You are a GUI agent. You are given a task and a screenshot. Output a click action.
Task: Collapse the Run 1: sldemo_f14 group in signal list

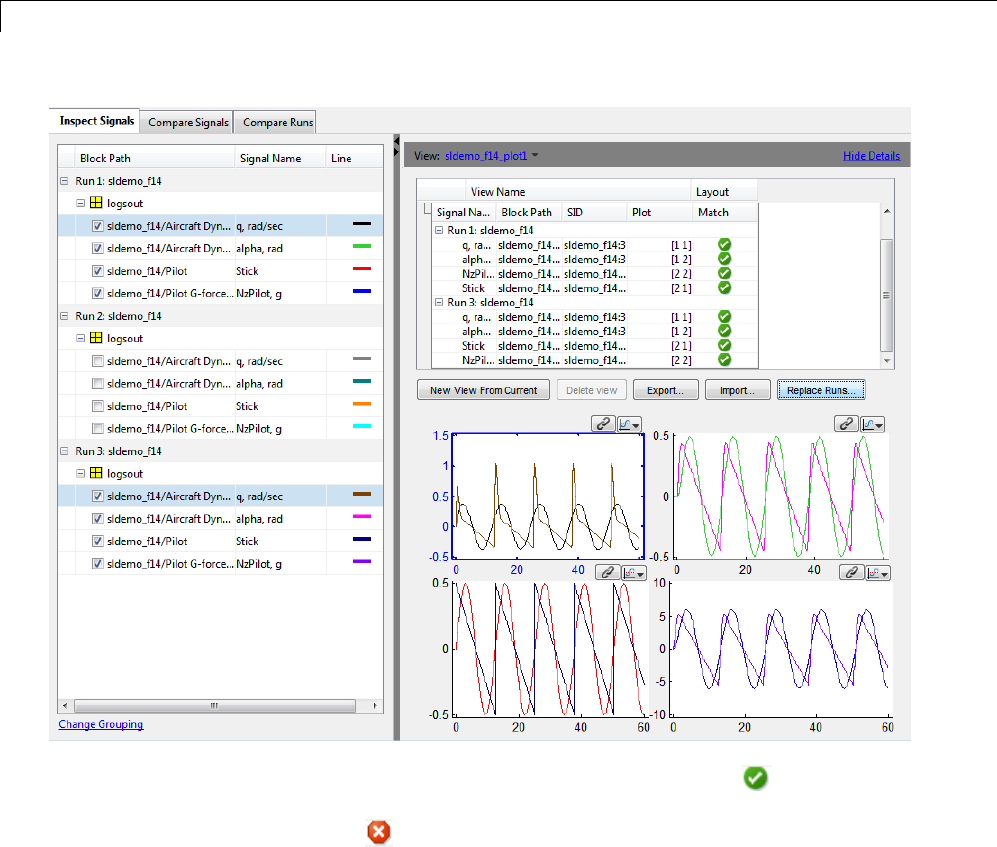[66, 181]
